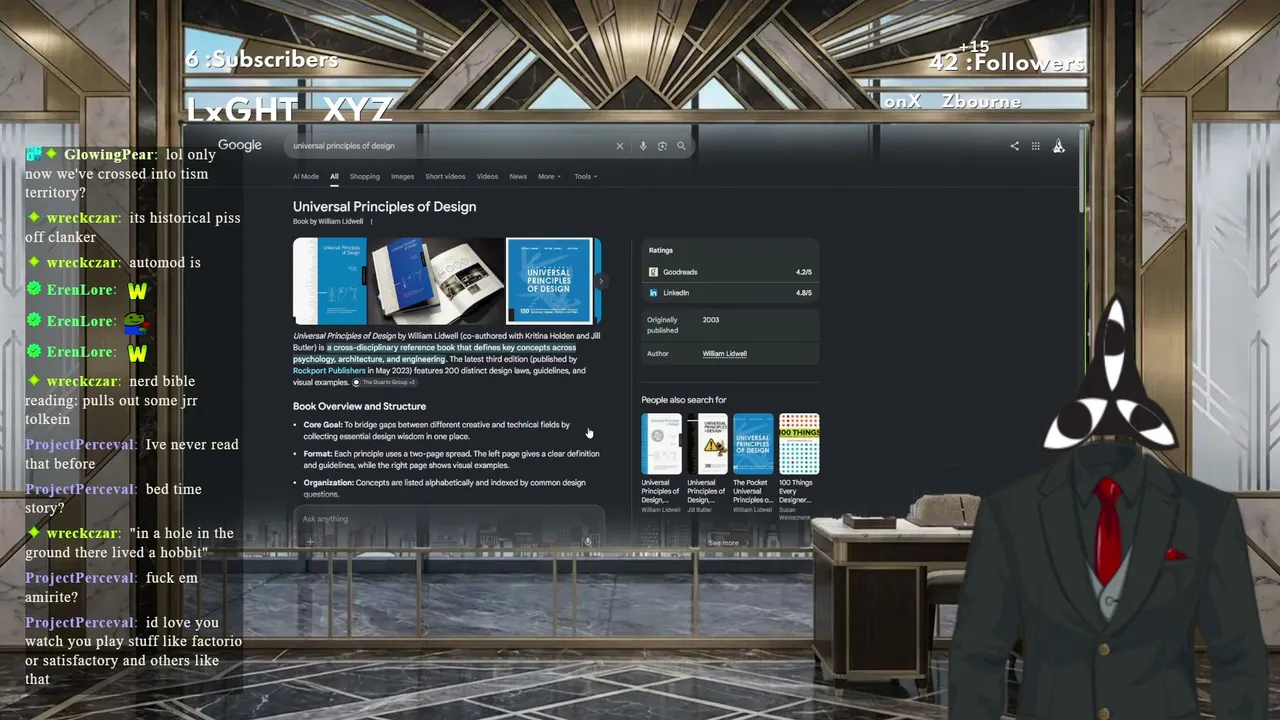Image resolution: width=1280 pixels, height=720 pixels.
Task: Click the 'Book Overview and Structure' heading
Action: tap(359, 406)
